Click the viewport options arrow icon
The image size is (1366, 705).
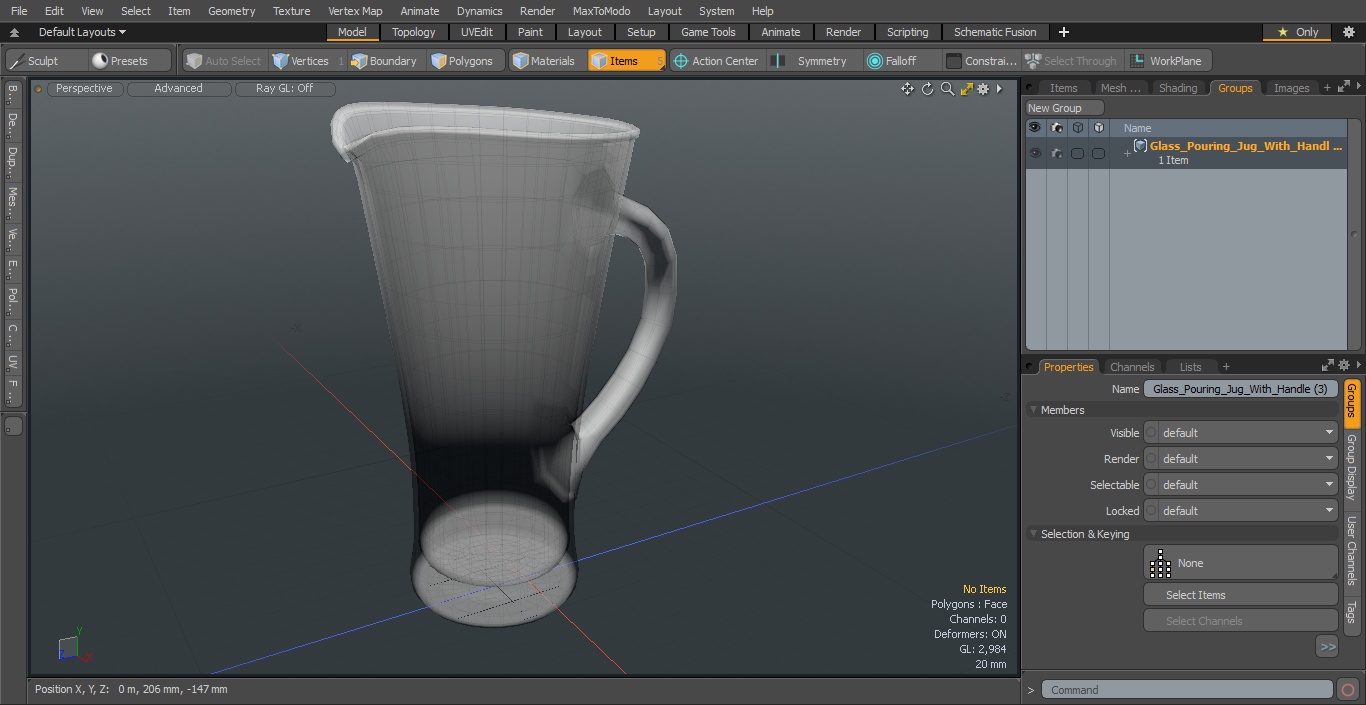pyautogui.click(x=999, y=89)
